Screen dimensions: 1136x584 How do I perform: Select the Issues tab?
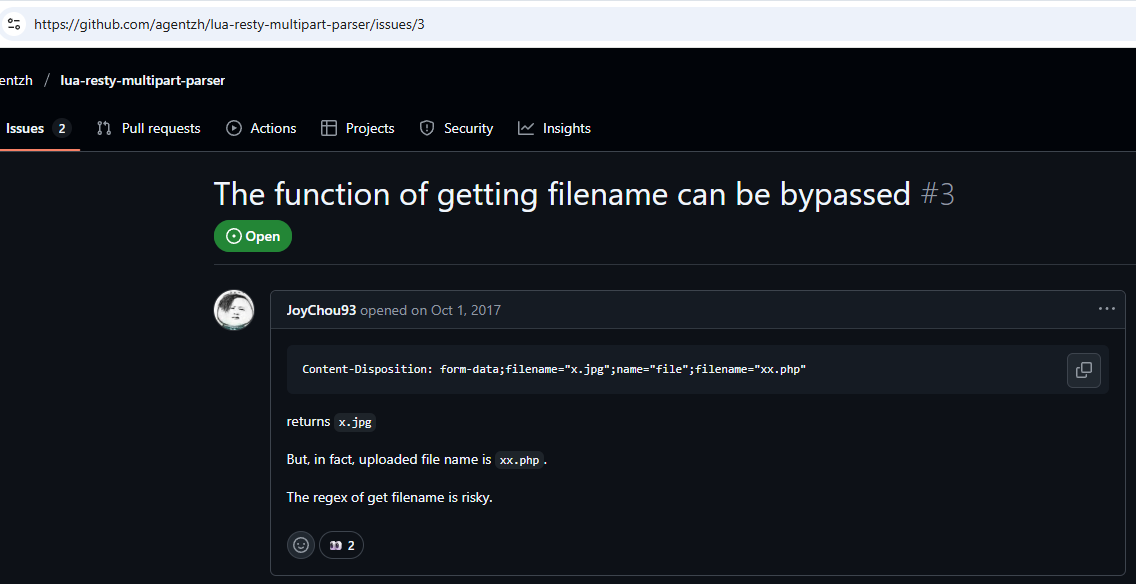(36, 128)
